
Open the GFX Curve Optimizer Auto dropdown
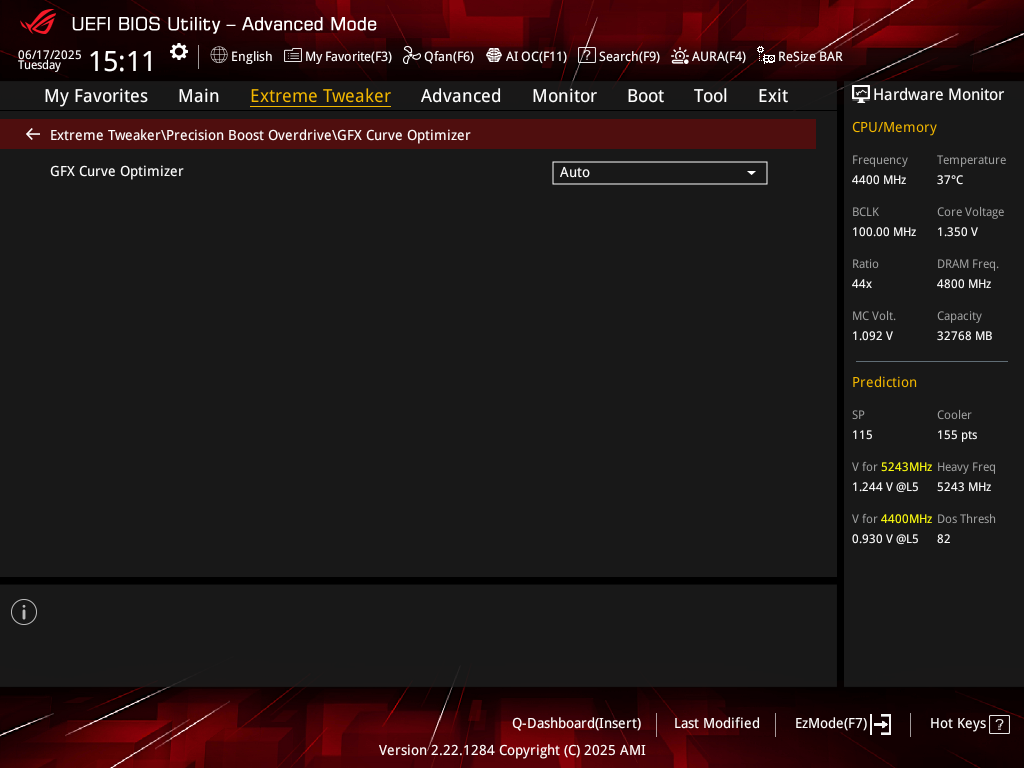pos(660,172)
